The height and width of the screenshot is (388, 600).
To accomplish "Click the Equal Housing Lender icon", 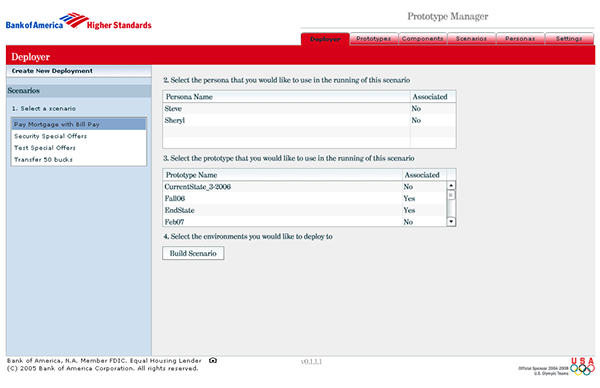I will pyautogui.click(x=213, y=360).
